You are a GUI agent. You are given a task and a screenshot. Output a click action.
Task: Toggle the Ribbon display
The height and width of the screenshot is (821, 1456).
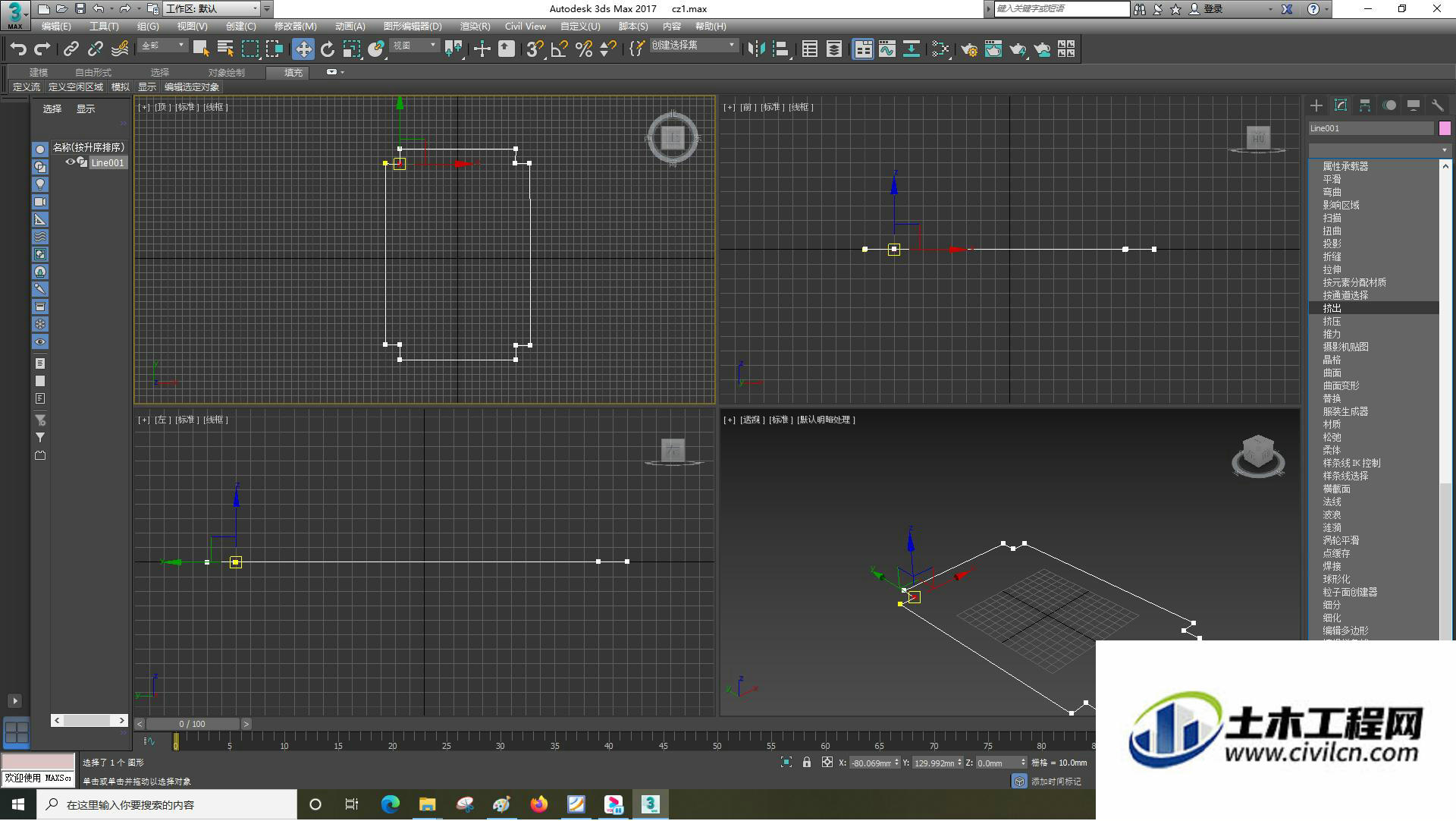pyautogui.click(x=863, y=49)
